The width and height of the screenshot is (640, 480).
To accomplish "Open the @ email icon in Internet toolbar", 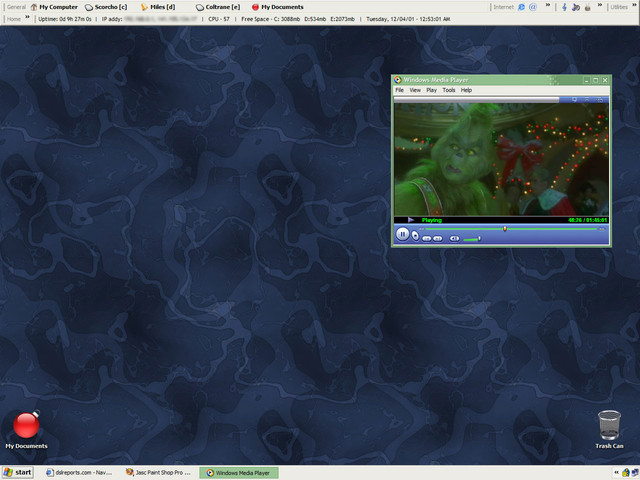I will tap(533, 7).
